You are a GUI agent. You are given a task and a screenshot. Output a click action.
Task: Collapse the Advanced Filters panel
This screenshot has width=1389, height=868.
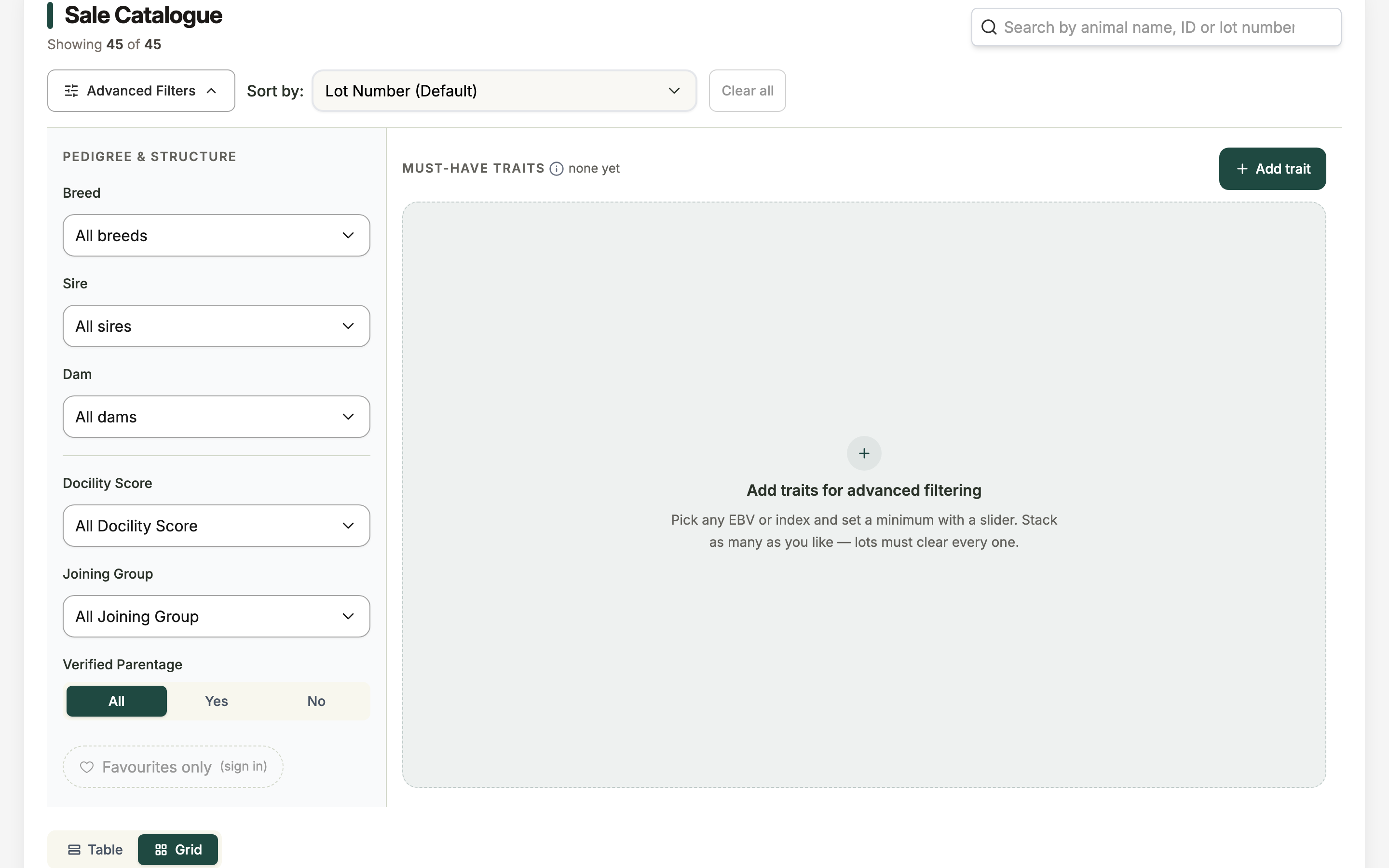tap(141, 91)
